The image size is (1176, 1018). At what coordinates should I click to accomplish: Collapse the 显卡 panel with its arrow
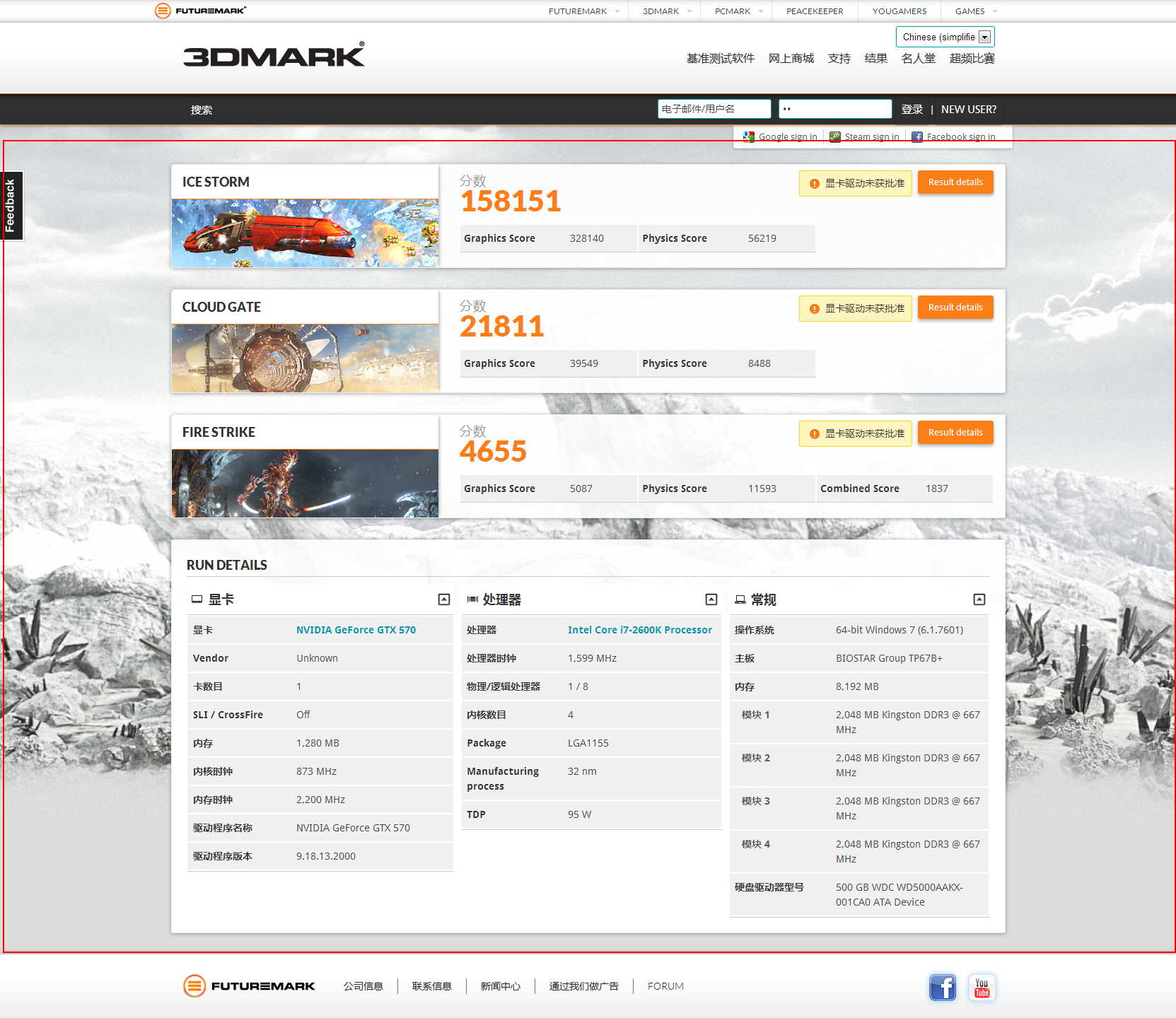[444, 599]
